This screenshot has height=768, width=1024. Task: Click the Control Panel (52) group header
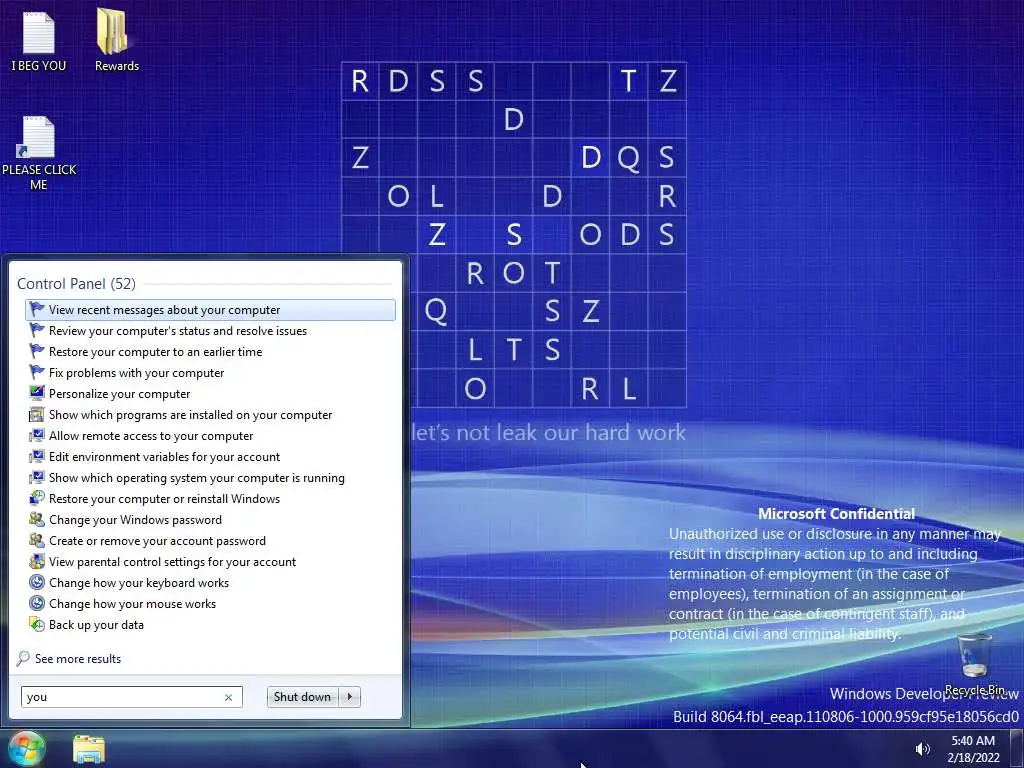[x=76, y=283]
